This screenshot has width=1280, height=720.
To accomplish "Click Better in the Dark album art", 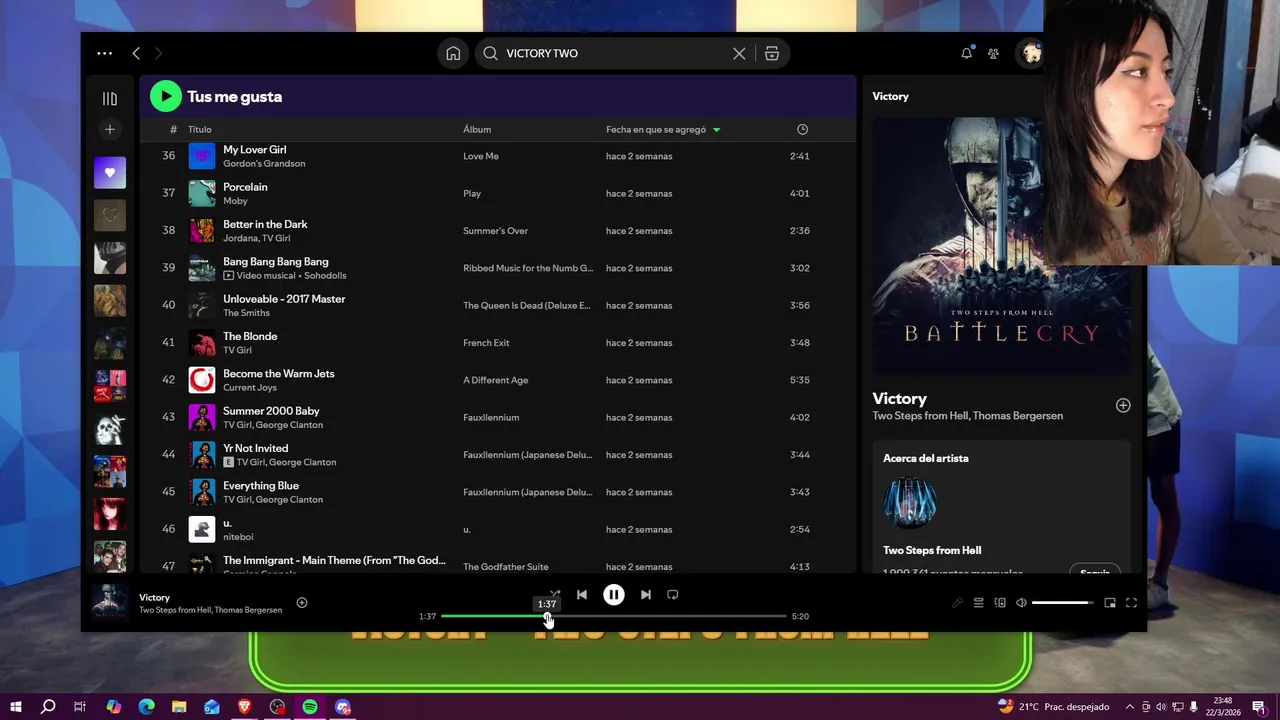I will point(202,231).
